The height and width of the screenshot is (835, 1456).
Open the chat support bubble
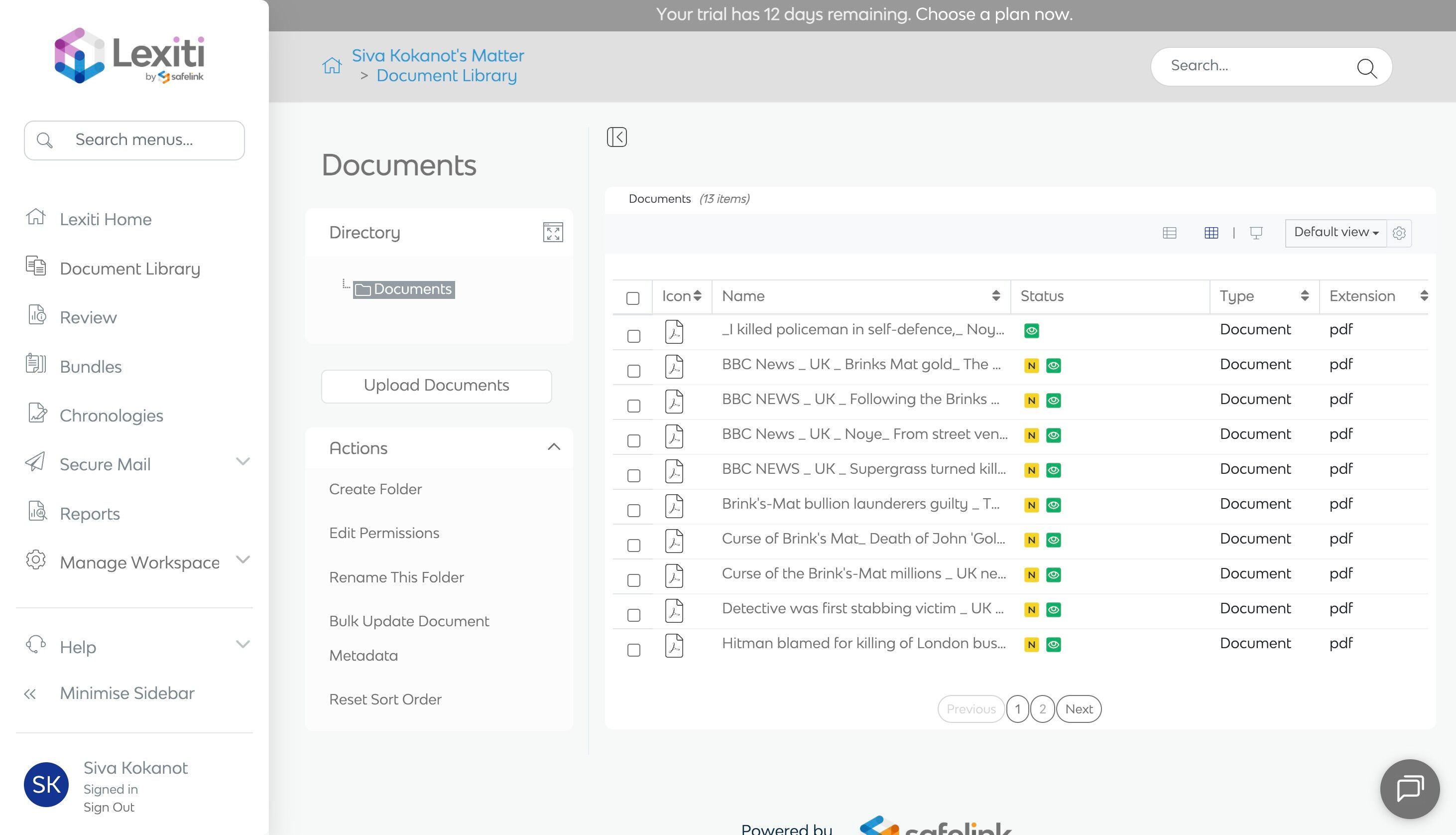1409,788
